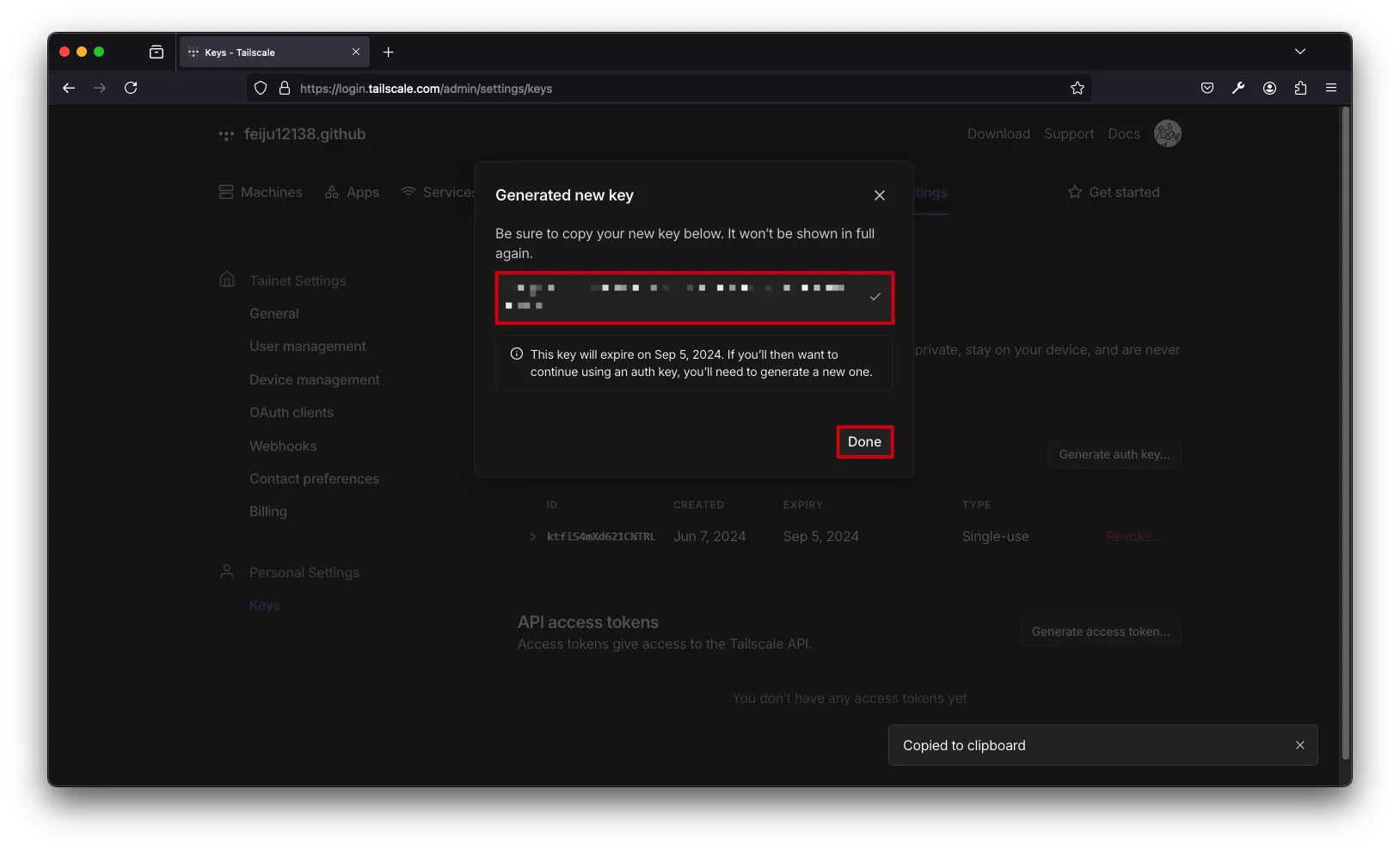Open the list all tabs dropdown
1400x850 pixels.
point(1300,52)
